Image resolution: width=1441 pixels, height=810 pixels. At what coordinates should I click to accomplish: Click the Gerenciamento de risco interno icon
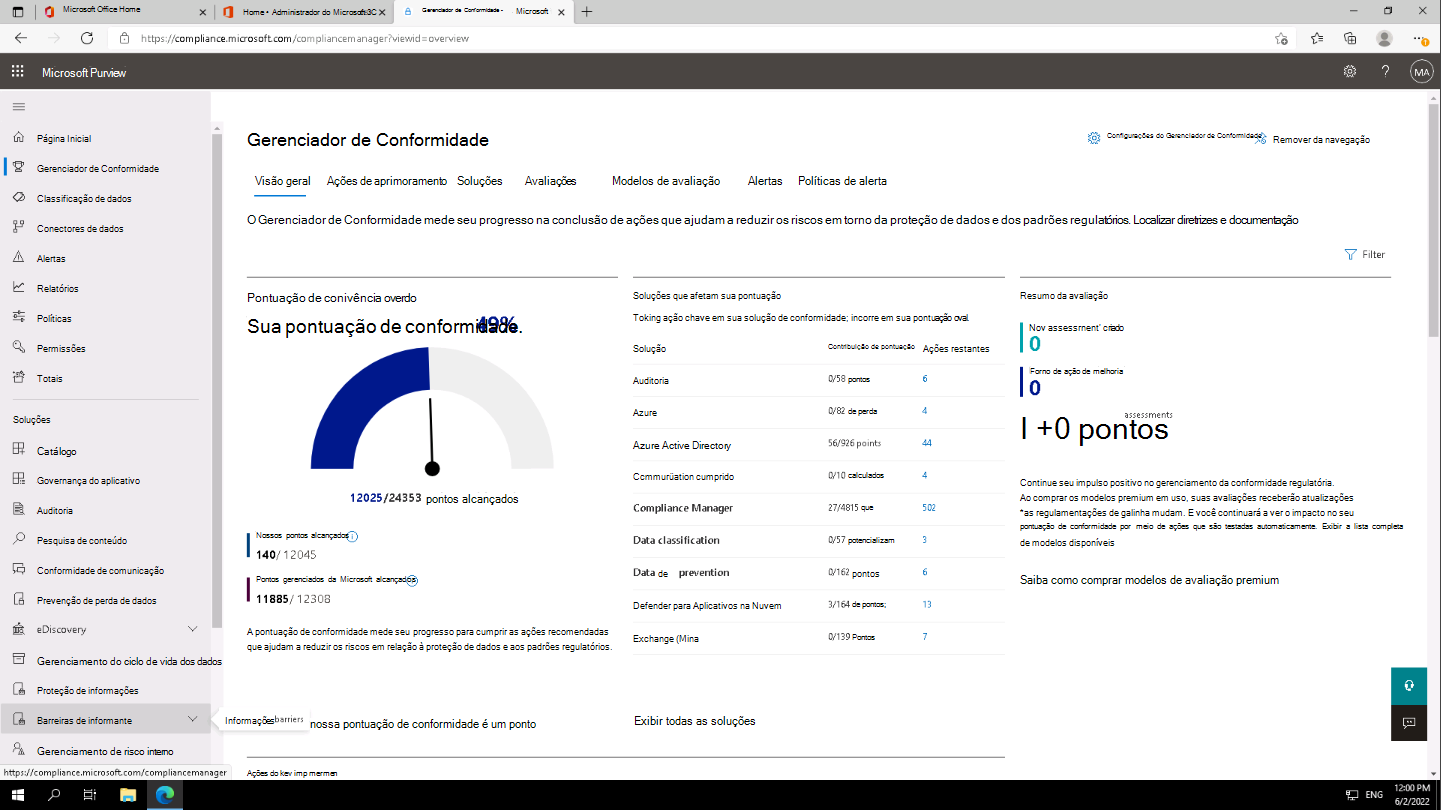pyautogui.click(x=18, y=750)
